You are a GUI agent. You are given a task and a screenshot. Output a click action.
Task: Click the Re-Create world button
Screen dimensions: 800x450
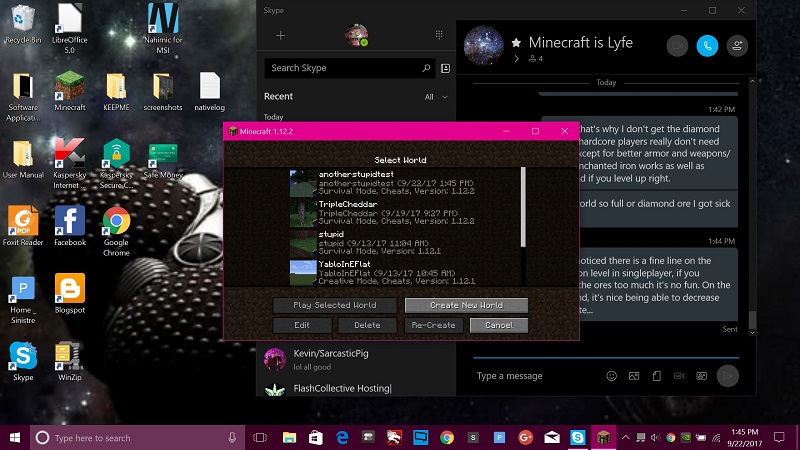tap(434, 325)
